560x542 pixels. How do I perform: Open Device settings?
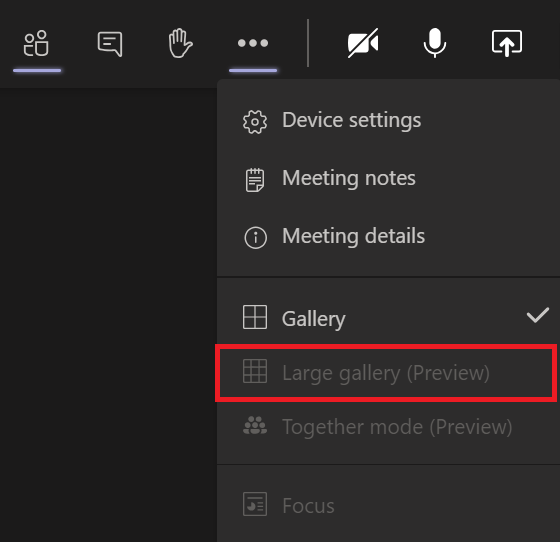pyautogui.click(x=389, y=120)
